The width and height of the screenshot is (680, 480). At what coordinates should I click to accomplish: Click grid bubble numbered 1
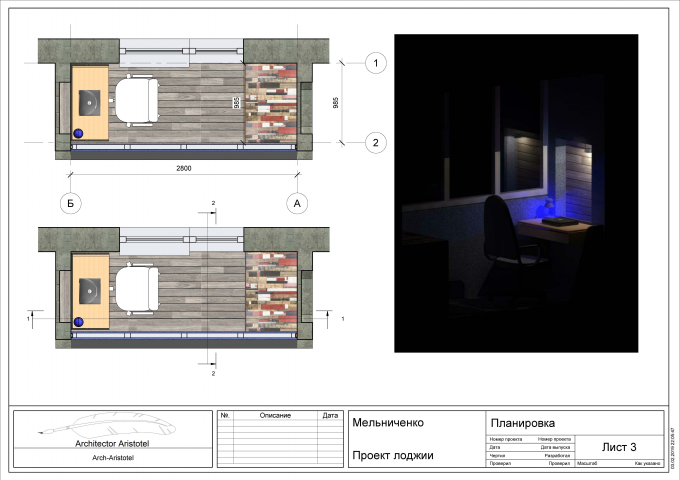point(376,63)
